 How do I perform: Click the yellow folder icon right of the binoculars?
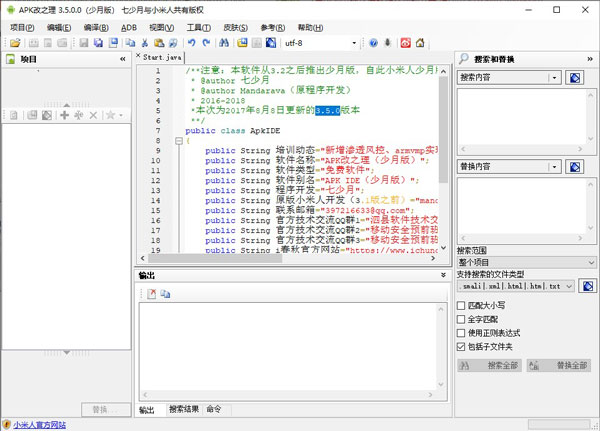pyautogui.click(x=242, y=43)
